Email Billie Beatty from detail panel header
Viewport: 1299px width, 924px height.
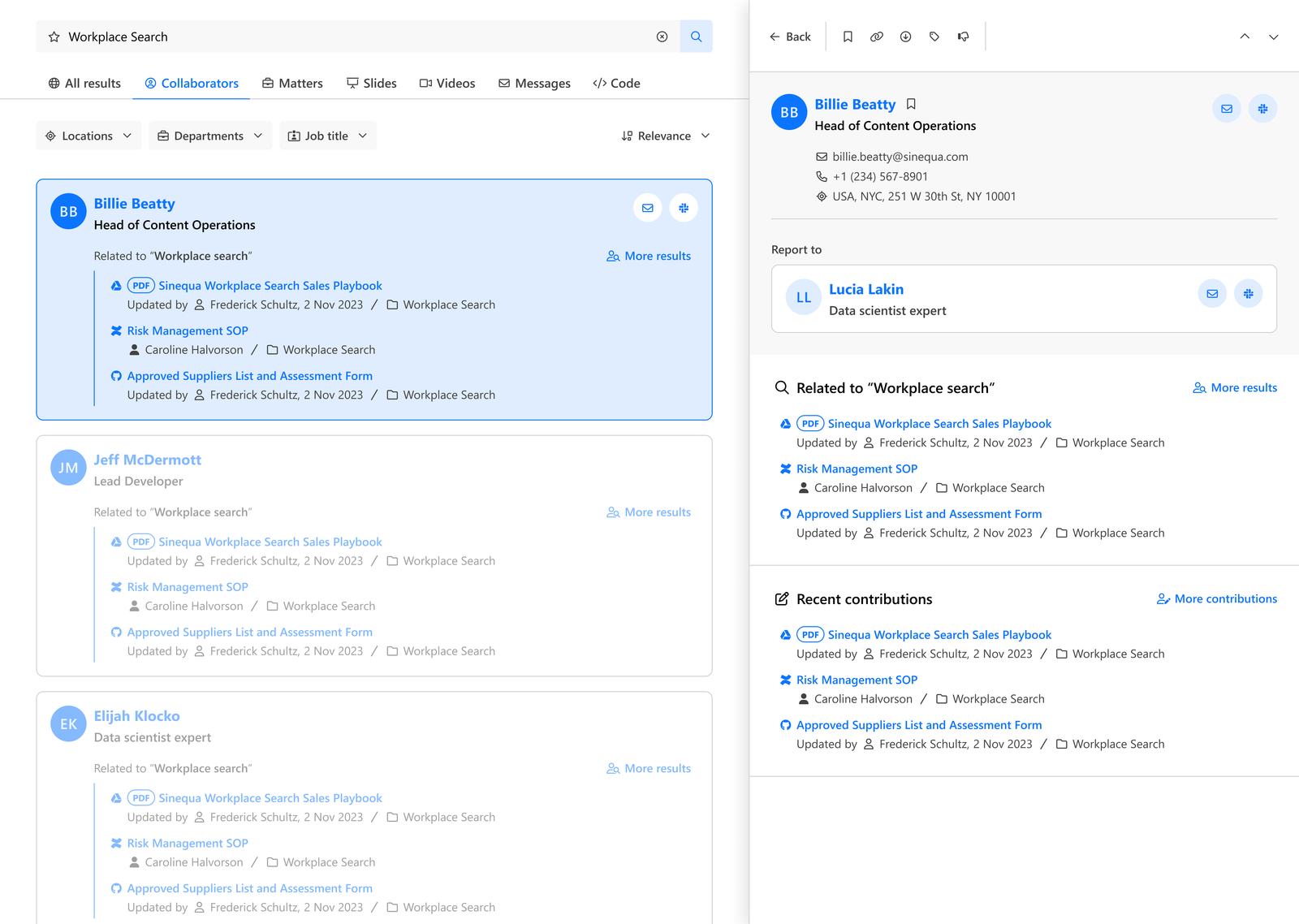[1227, 109]
